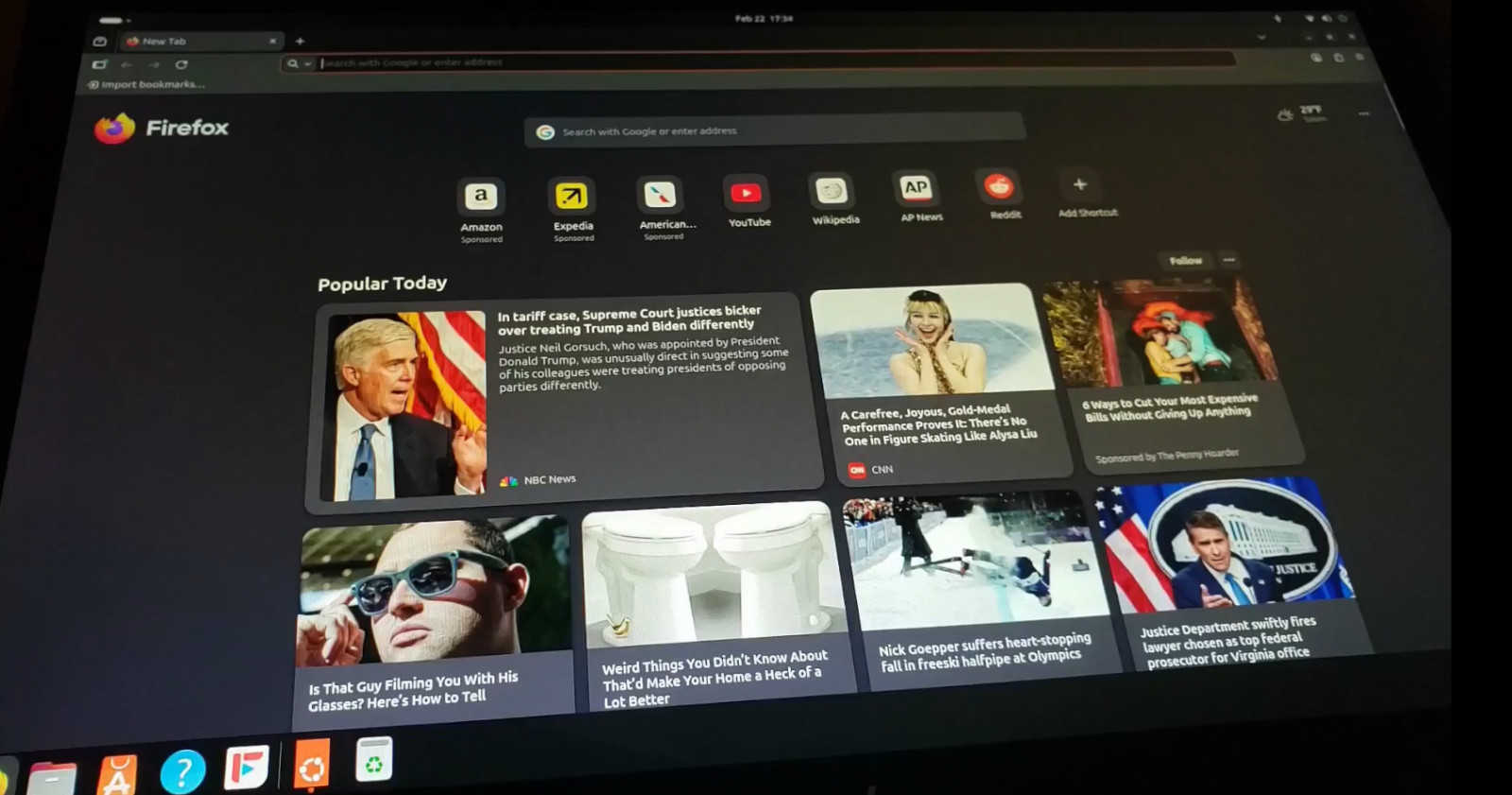Open the Extensions toolbar icon

(x=1339, y=58)
